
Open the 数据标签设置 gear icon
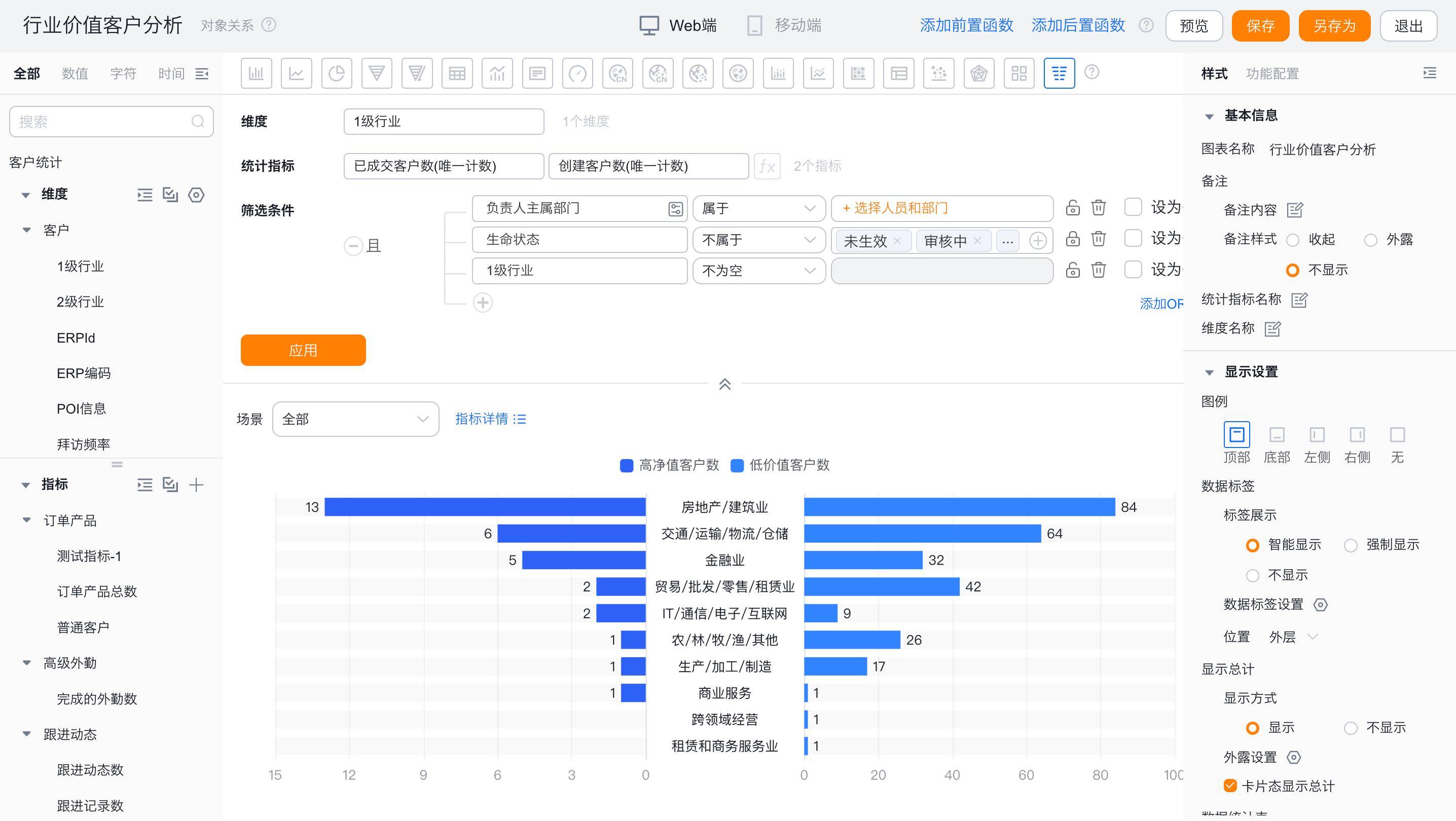[x=1320, y=605]
